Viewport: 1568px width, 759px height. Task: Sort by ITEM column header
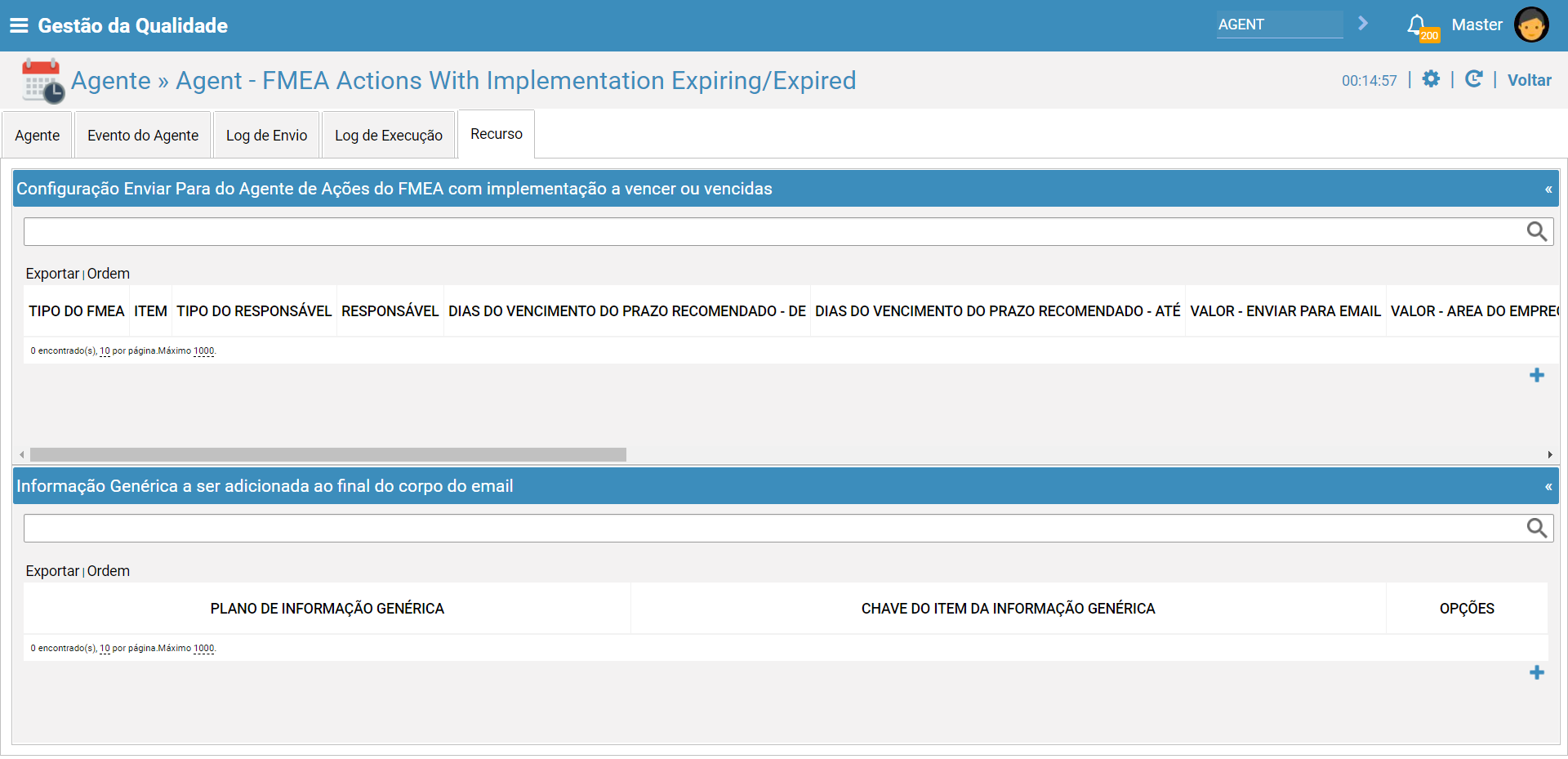(x=151, y=311)
